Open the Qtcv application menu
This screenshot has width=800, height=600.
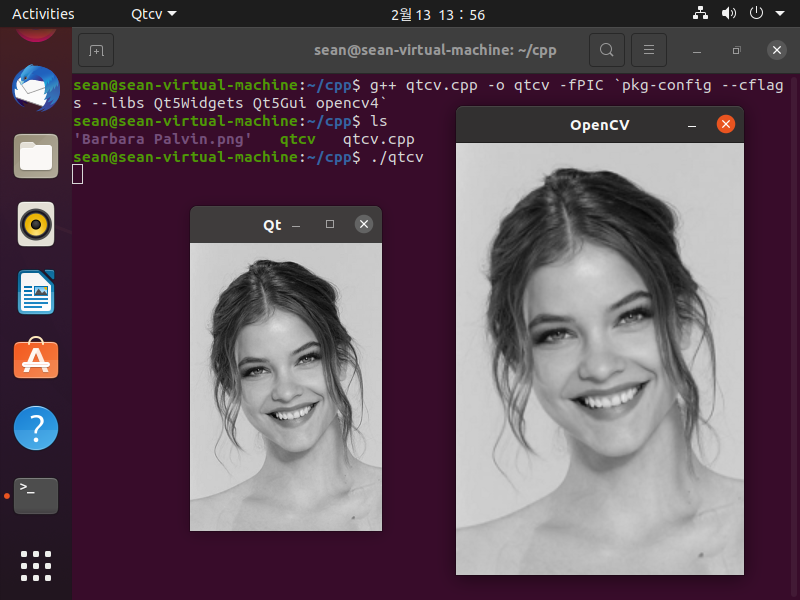pos(154,14)
